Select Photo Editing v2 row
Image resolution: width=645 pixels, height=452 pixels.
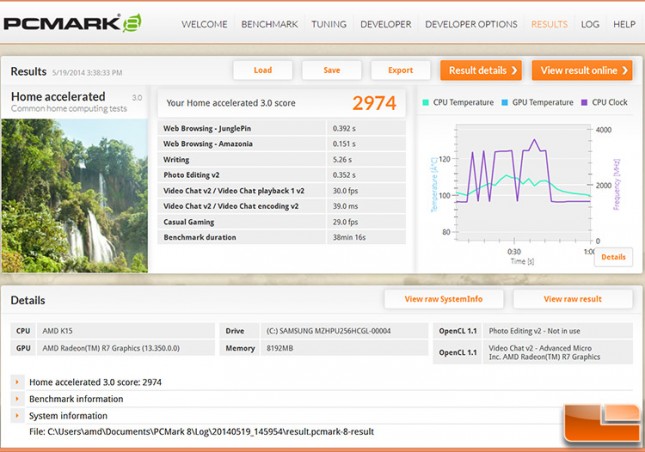[282, 175]
